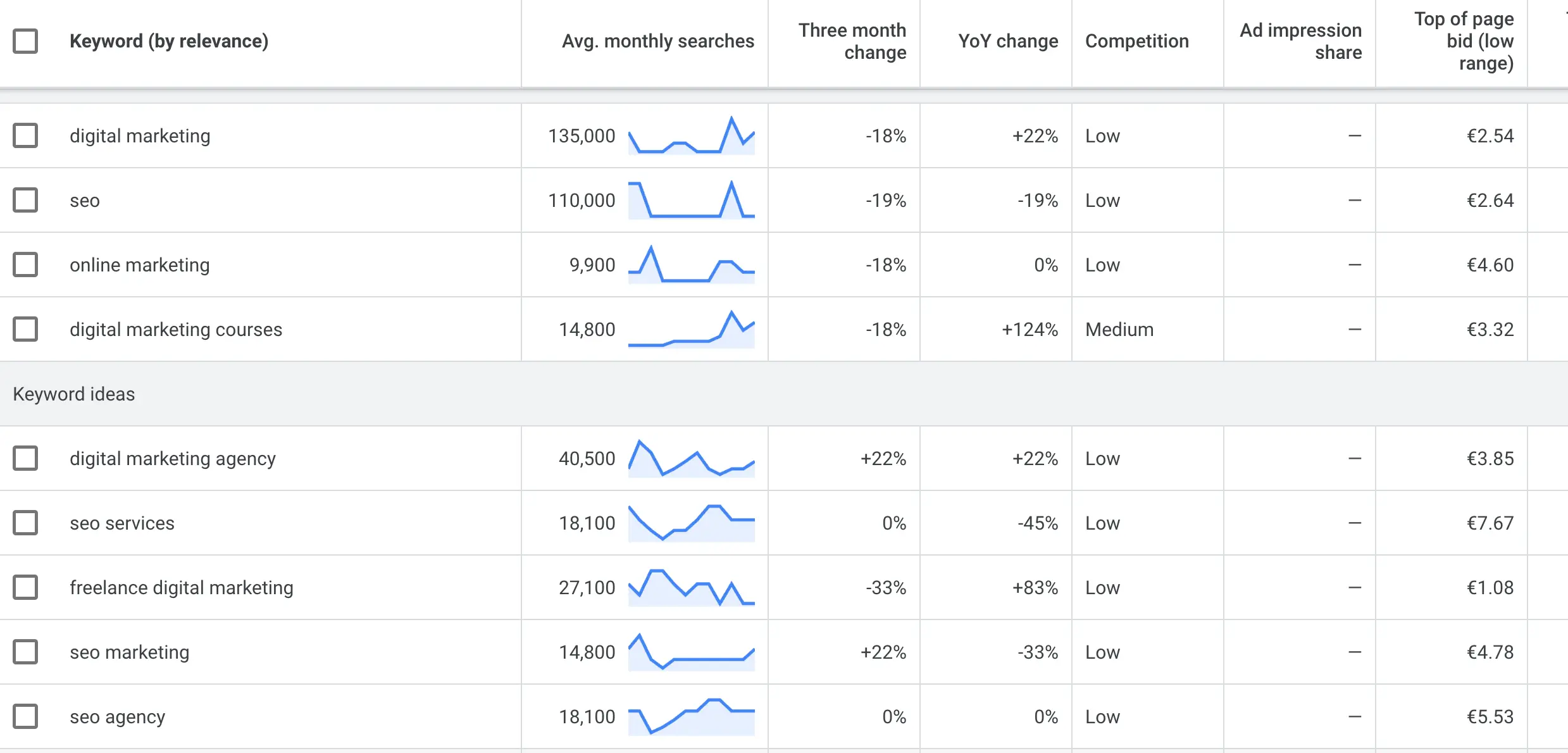Open the digital marketing trend sparkline
Viewport: 1568px width, 753px height.
point(691,135)
